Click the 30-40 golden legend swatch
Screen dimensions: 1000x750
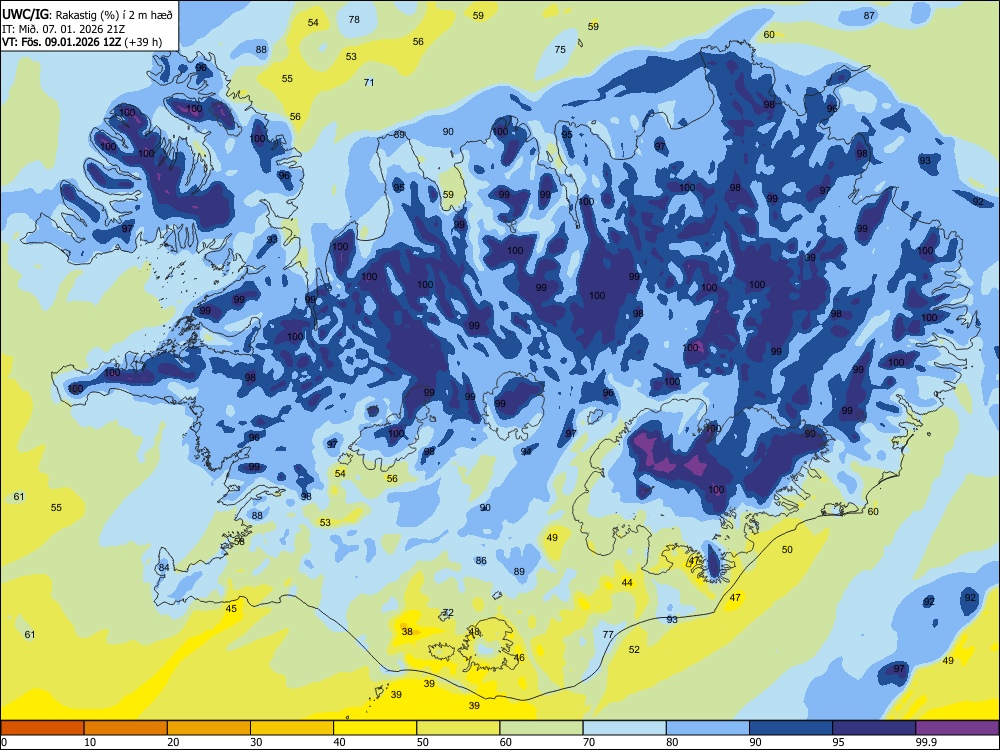pos(292,728)
